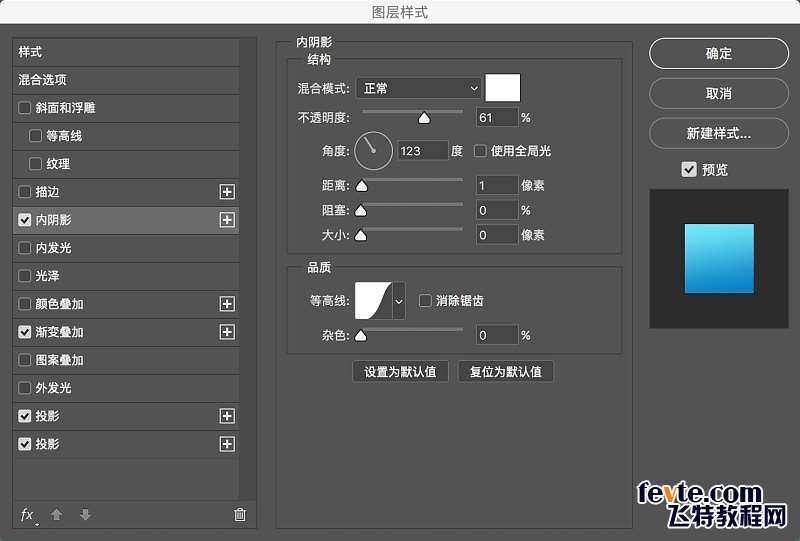800x541 pixels.
Task: Select 外发光 row label
Action: 53,388
